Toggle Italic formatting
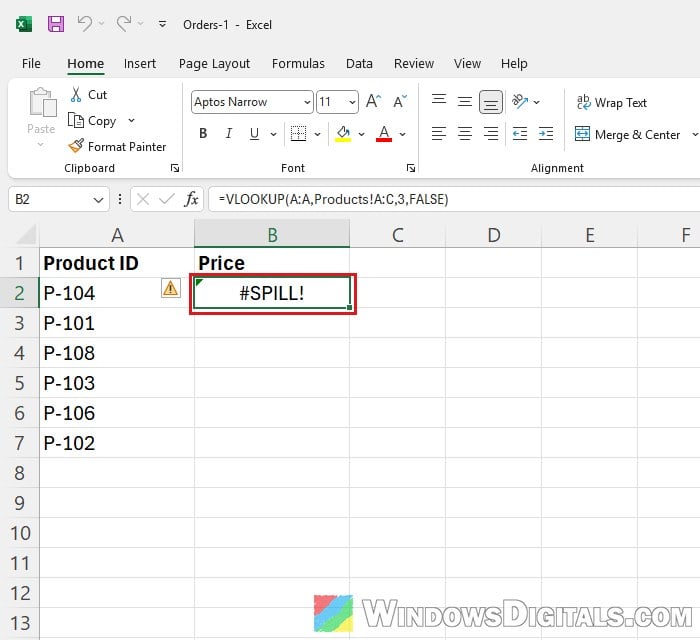Viewport: 700px width, 640px height. 229,133
